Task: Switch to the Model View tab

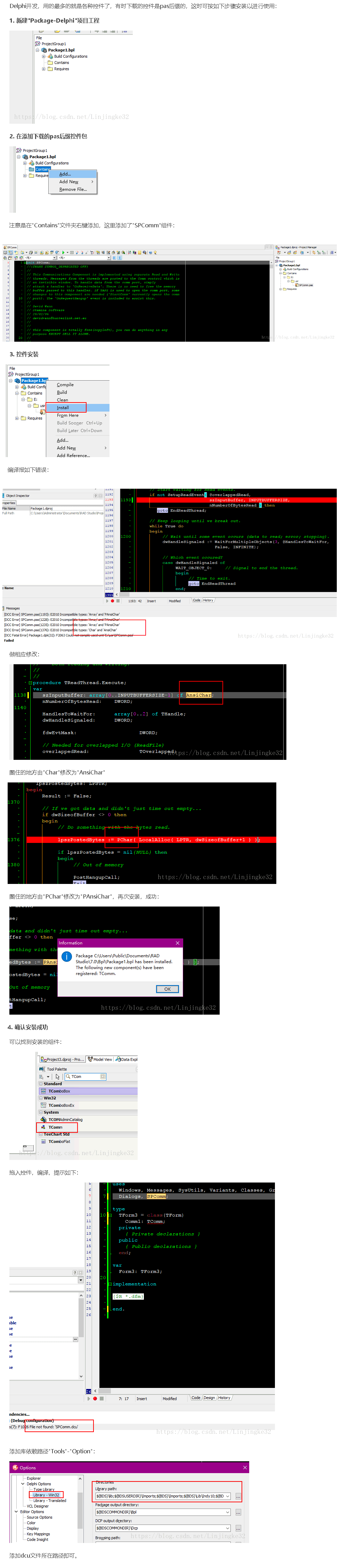Action: click(100, 1059)
